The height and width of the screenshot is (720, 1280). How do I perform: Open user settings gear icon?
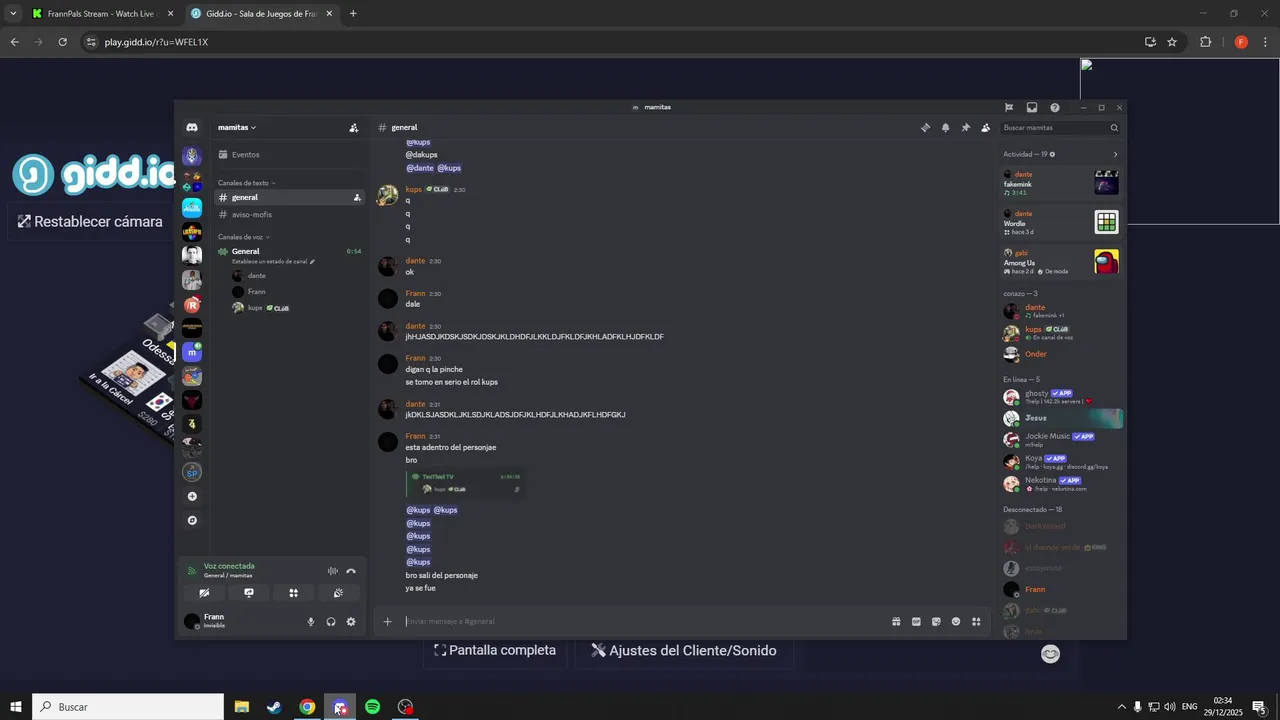pos(351,621)
